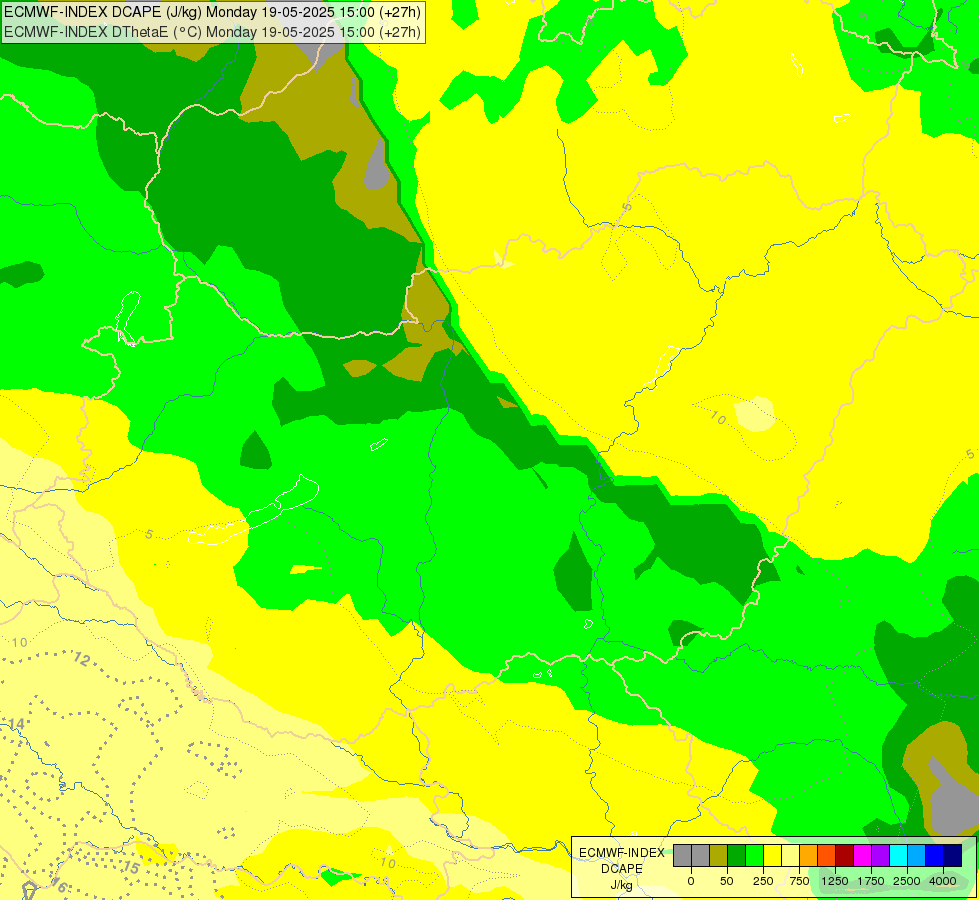Click the bright green legend swatch before 250

754,856
